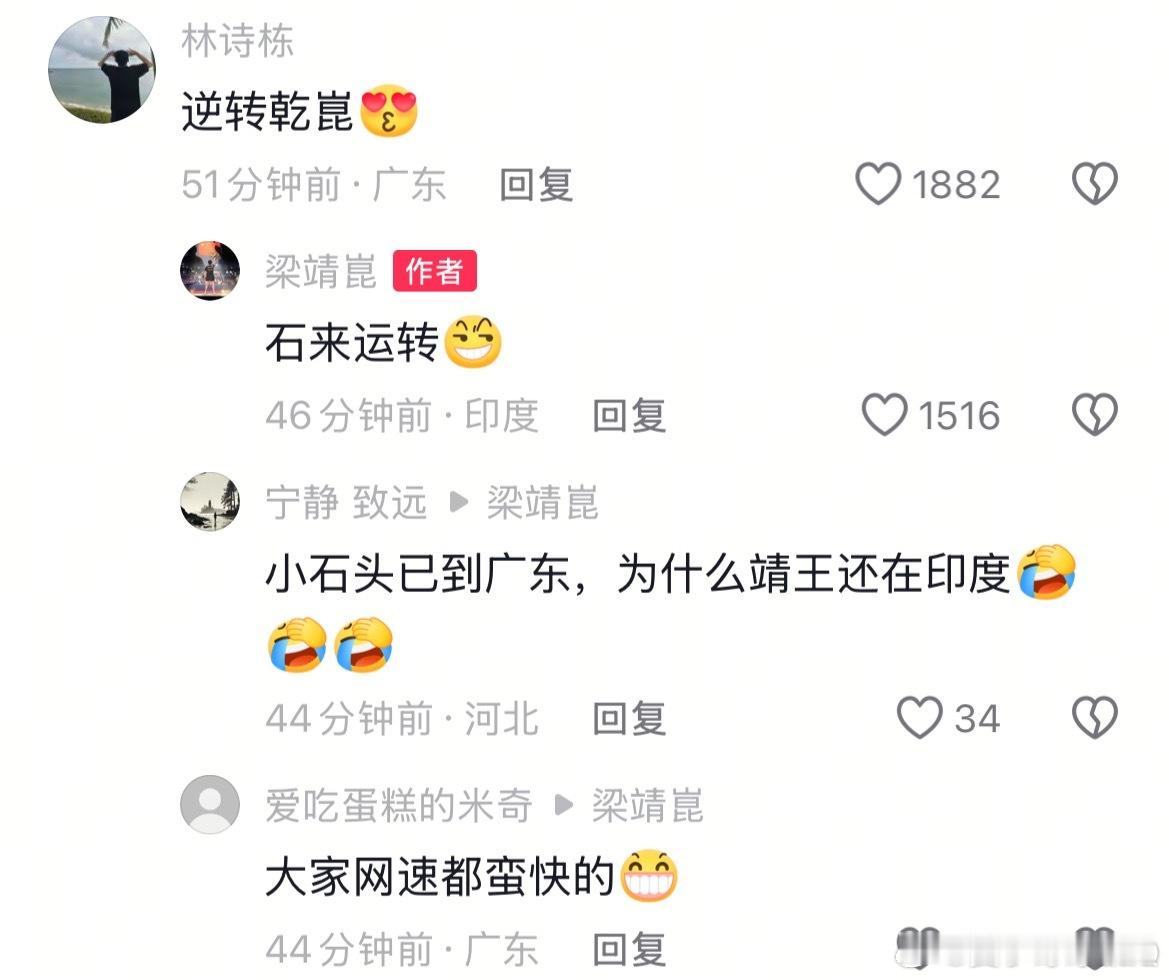Viewport: 1169px width, 980px height.
Task: Reply to 林诗栋's 逆转乾崑 comment
Action: 537,185
